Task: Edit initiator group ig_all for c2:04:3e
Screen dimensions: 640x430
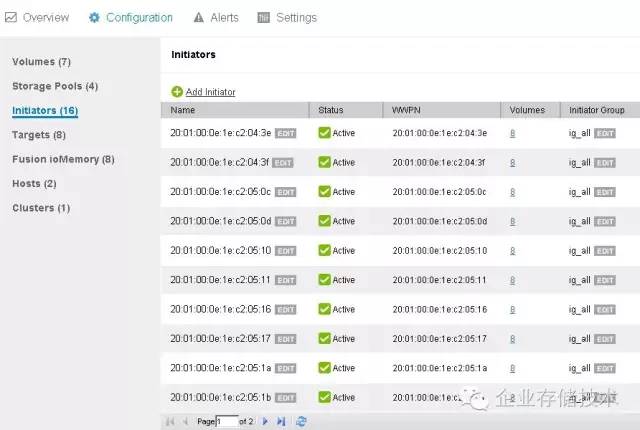Action: (604, 133)
